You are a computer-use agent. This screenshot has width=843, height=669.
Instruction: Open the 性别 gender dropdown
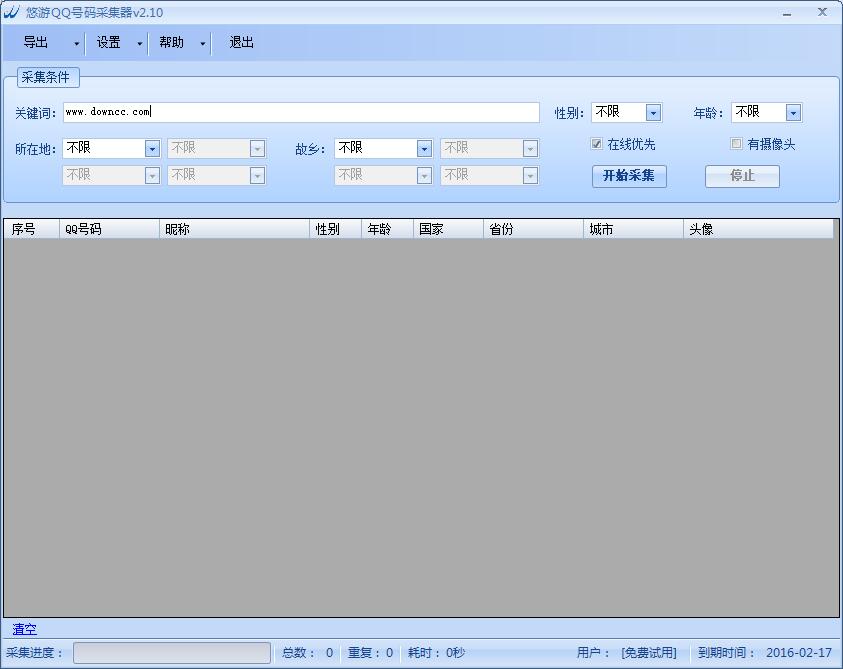pyautogui.click(x=655, y=112)
